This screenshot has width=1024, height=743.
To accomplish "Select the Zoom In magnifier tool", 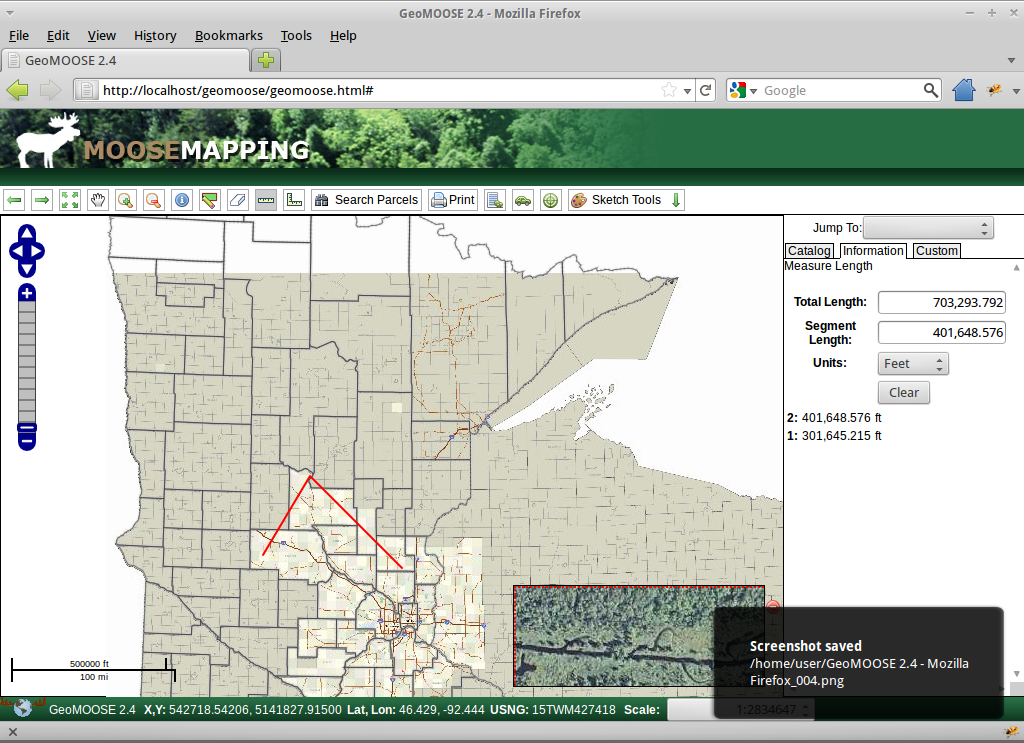I will pyautogui.click(x=125, y=200).
